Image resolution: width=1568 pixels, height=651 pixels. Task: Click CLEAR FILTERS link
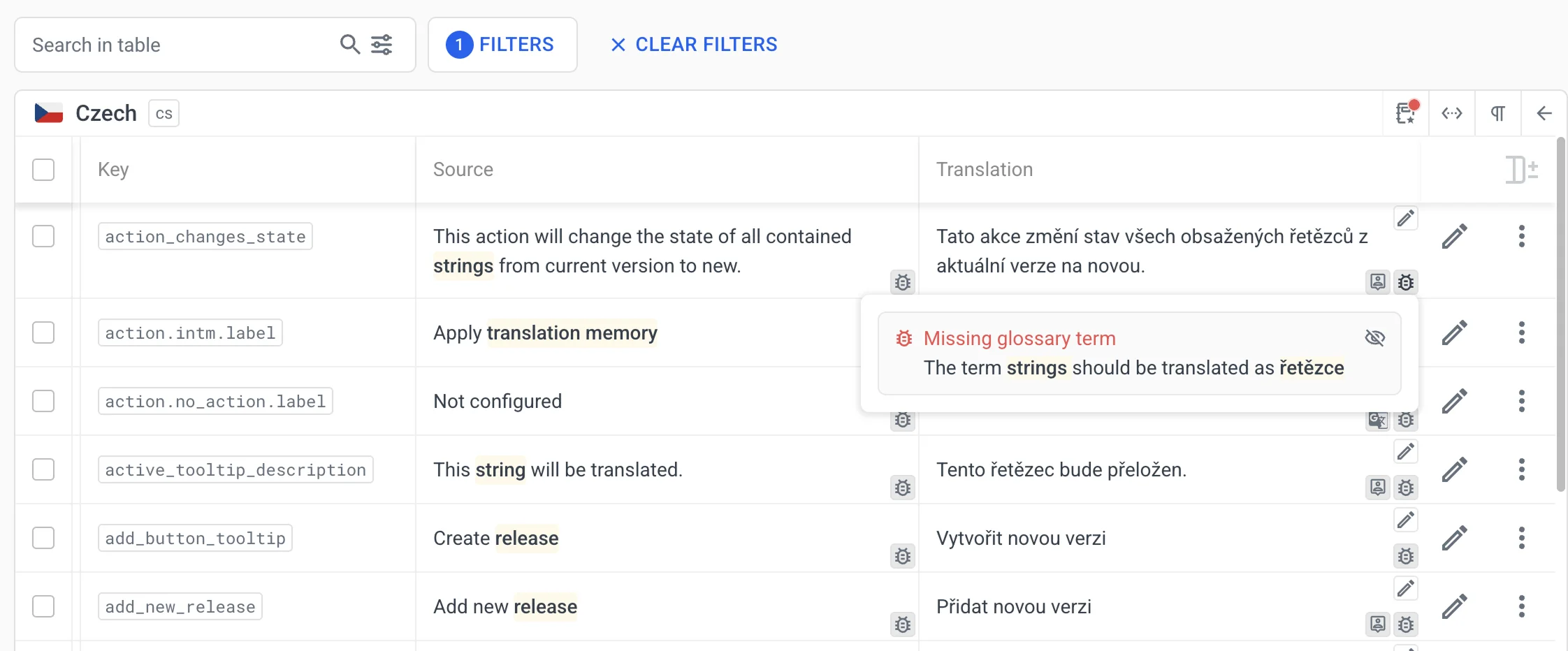pyautogui.click(x=693, y=45)
